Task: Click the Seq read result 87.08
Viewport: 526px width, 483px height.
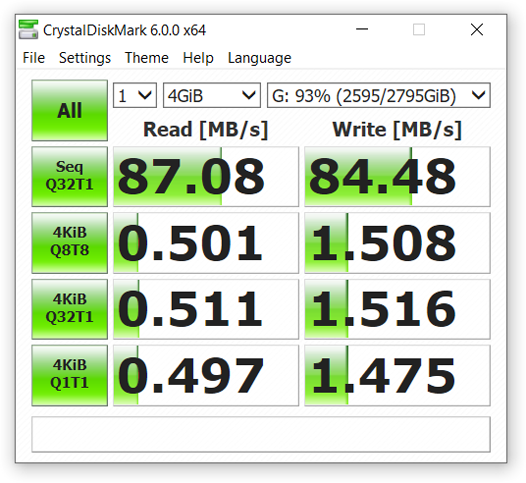Action: pyautogui.click(x=206, y=176)
